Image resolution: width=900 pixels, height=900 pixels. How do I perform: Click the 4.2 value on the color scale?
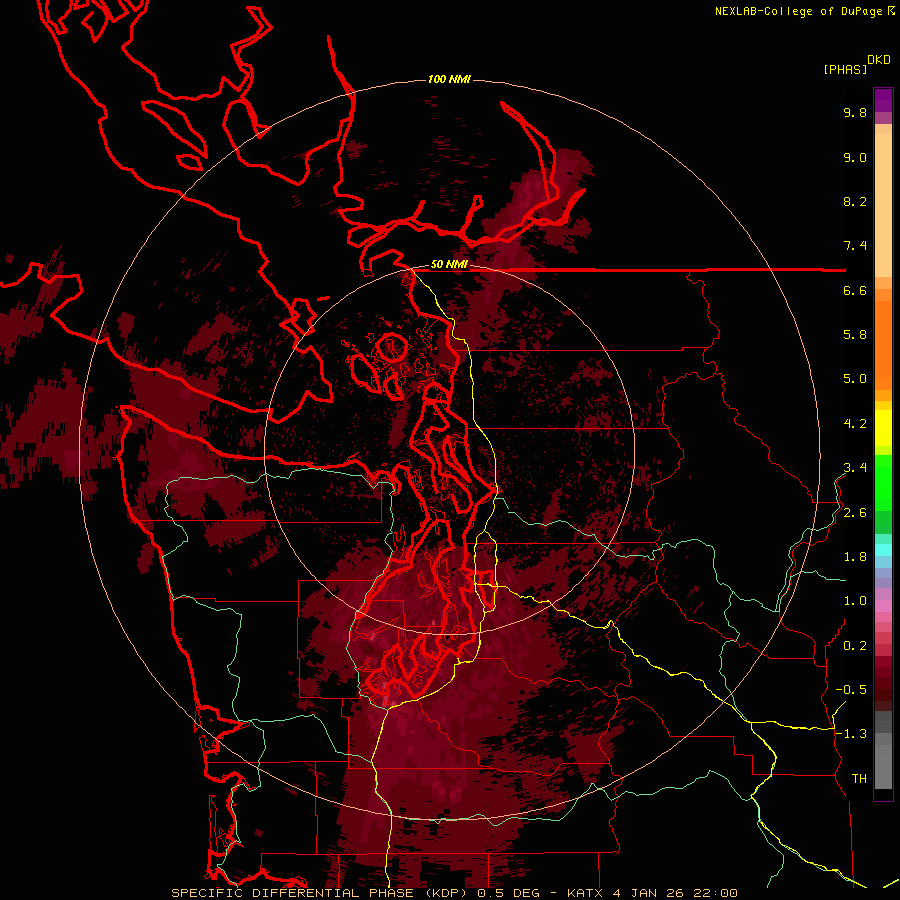tap(855, 424)
